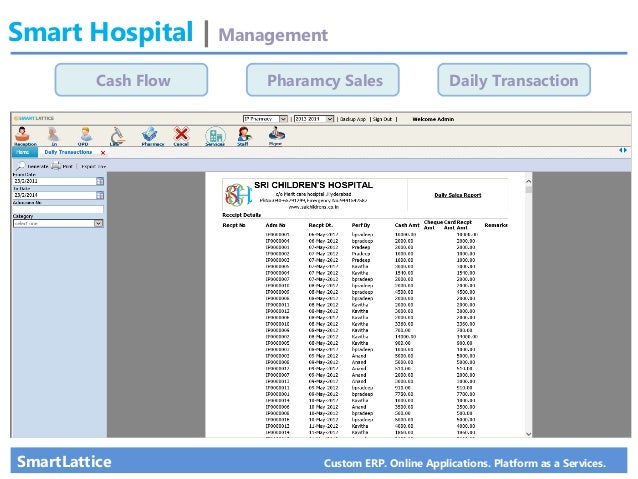Click the Remarks column header
This screenshot has width=638, height=479.
click(496, 225)
